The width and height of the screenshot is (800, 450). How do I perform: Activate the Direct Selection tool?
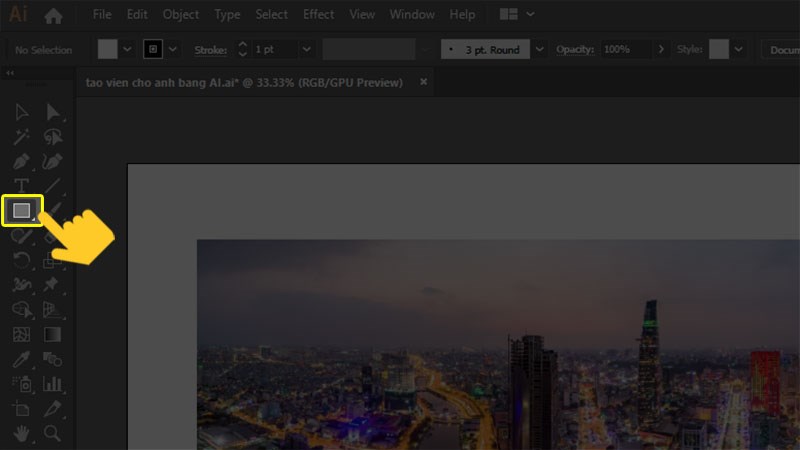pyautogui.click(x=52, y=112)
